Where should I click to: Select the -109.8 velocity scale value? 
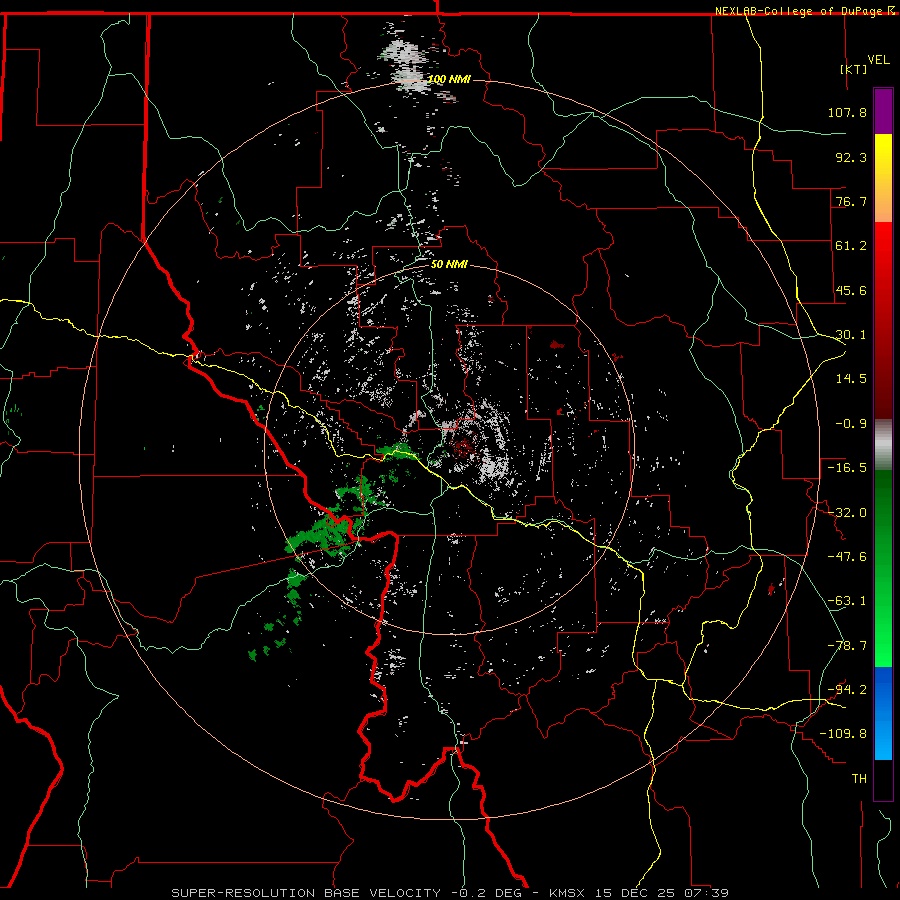[x=843, y=734]
